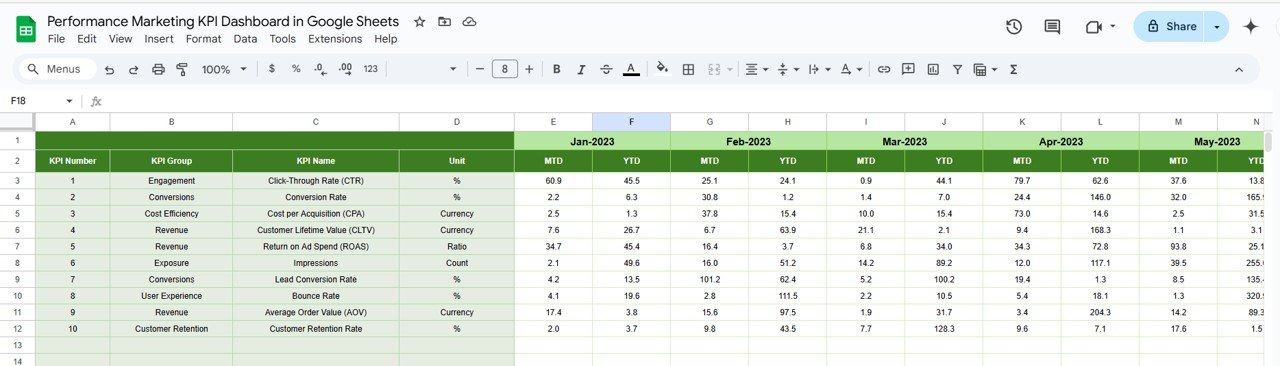This screenshot has height=366, width=1280.
Task: Click the Menus search box
Action: tap(57, 69)
